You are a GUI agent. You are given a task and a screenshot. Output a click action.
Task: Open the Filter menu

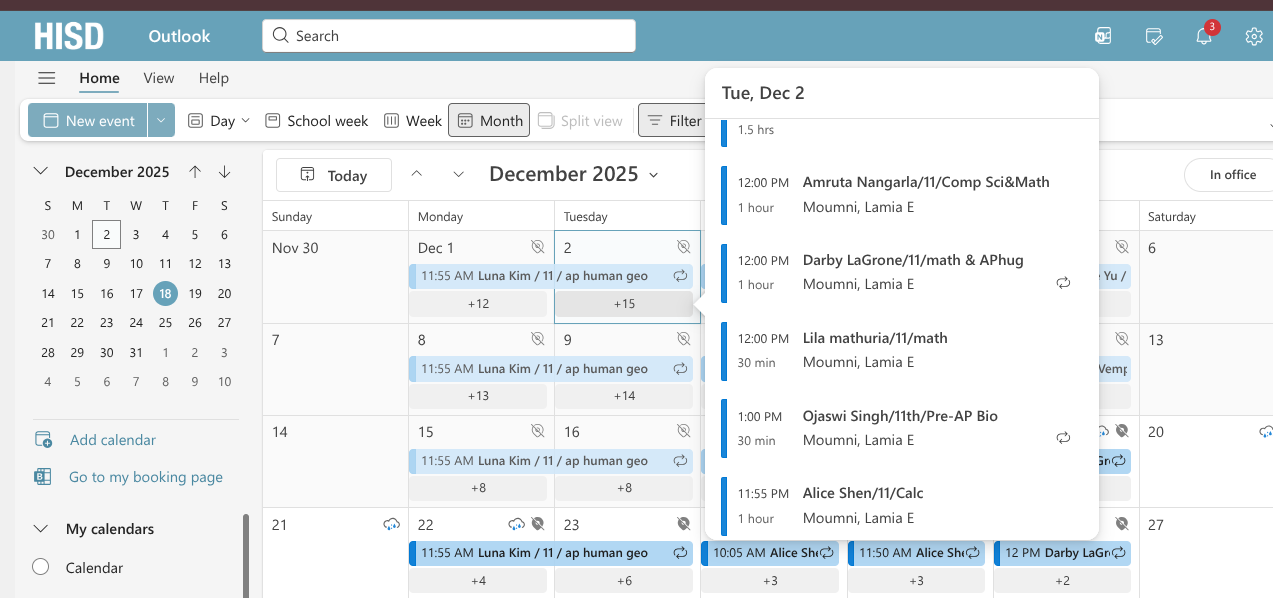672,120
